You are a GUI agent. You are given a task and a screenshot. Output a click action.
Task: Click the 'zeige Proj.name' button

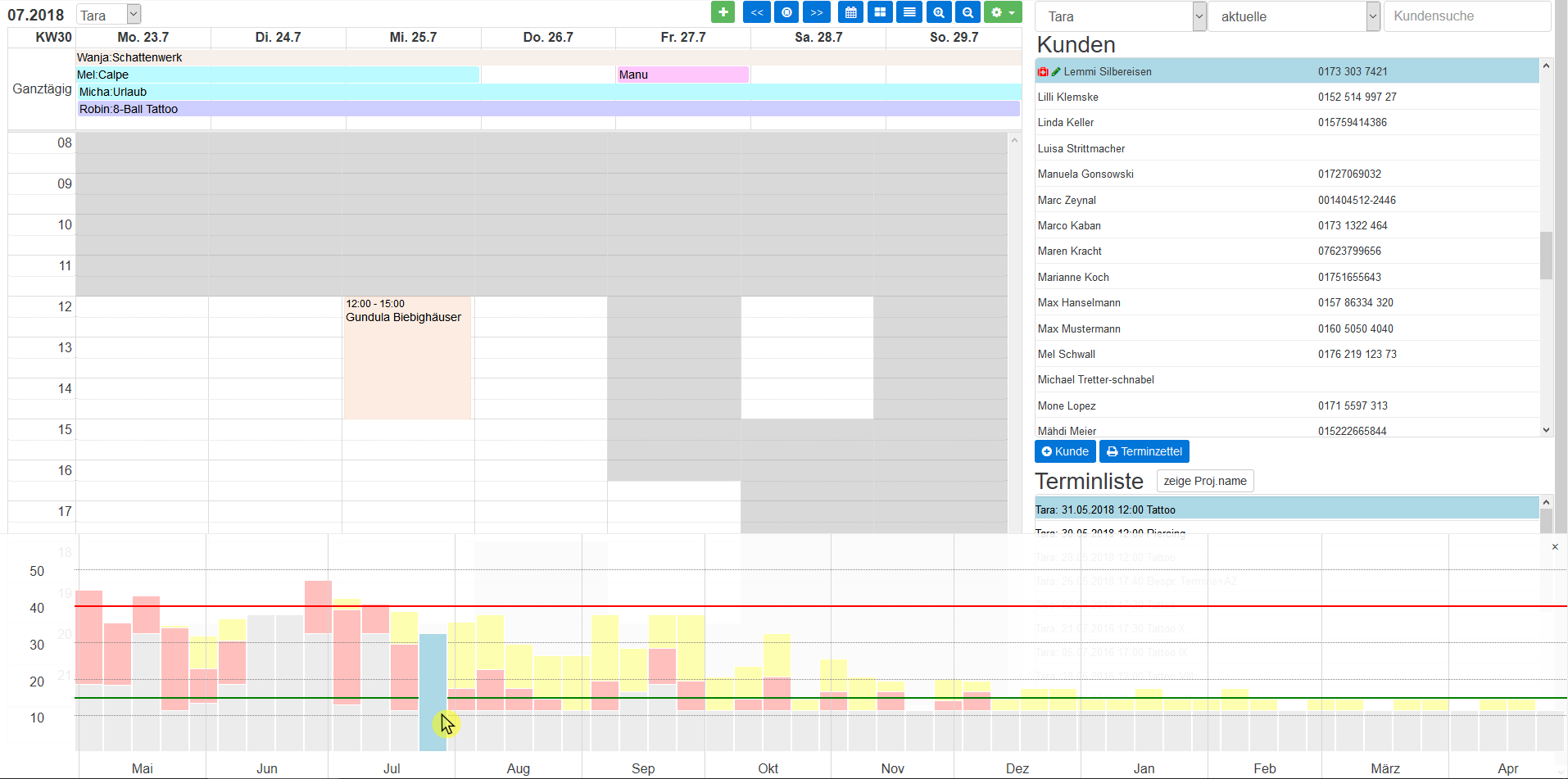point(1205,481)
